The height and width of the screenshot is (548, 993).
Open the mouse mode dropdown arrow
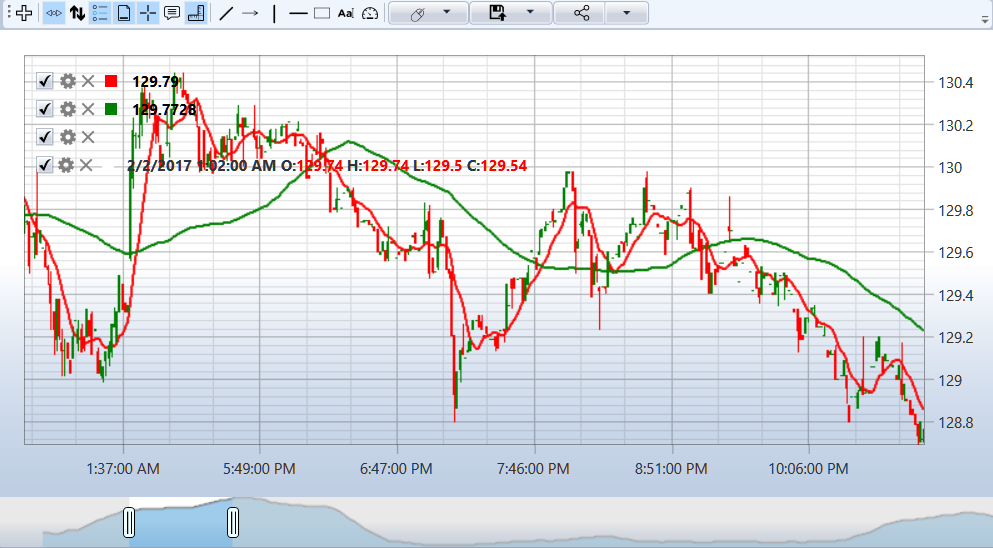(x=446, y=13)
